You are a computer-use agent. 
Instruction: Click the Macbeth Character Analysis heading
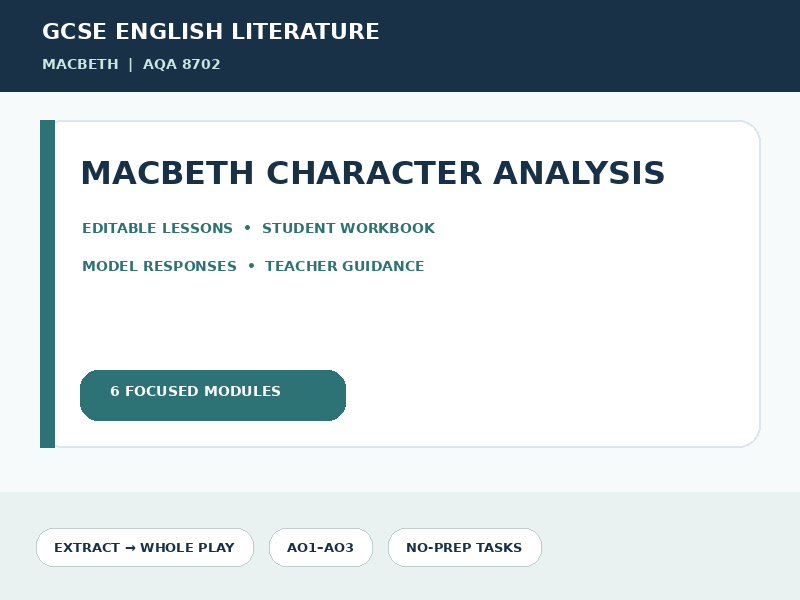point(373,173)
